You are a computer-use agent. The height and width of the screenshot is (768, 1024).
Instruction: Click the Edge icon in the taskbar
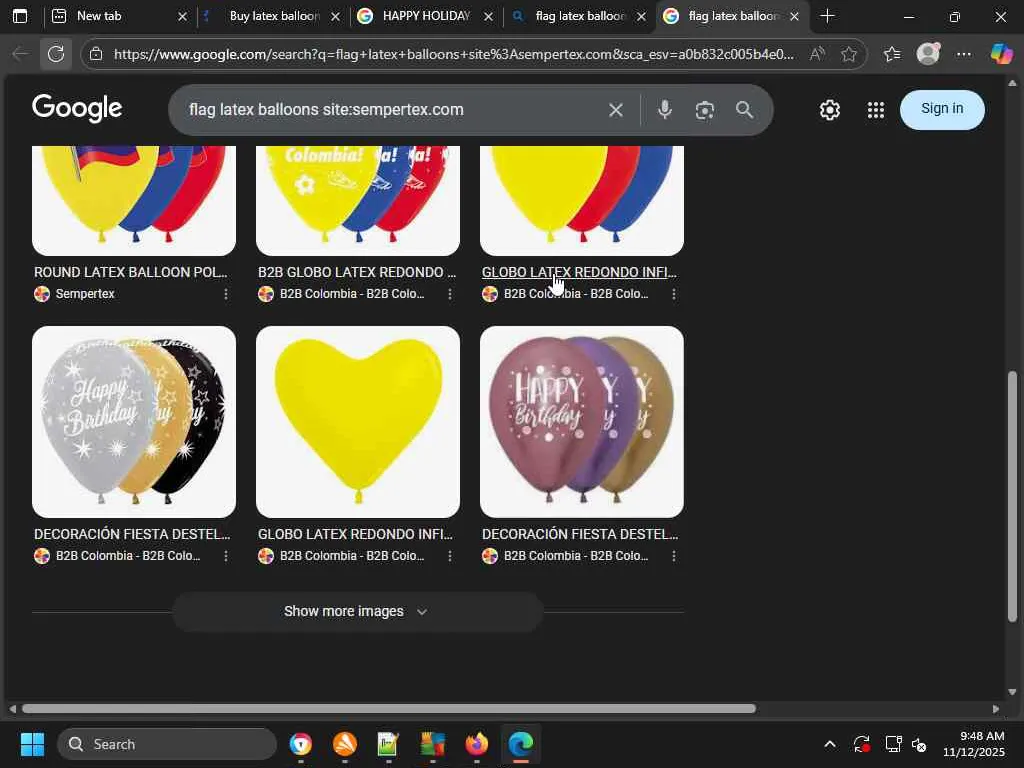[520, 744]
